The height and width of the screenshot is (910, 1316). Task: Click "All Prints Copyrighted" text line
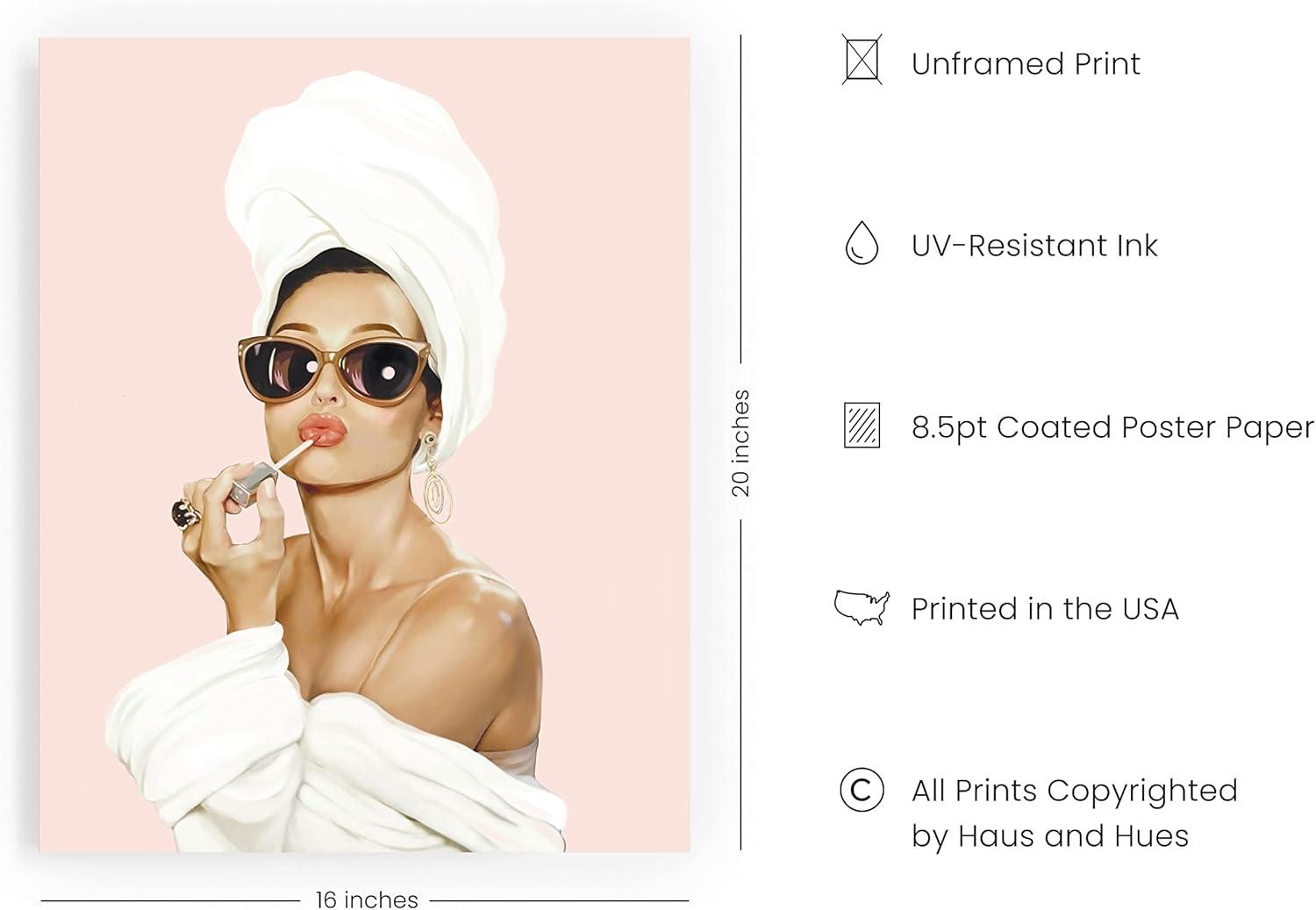point(1075,791)
